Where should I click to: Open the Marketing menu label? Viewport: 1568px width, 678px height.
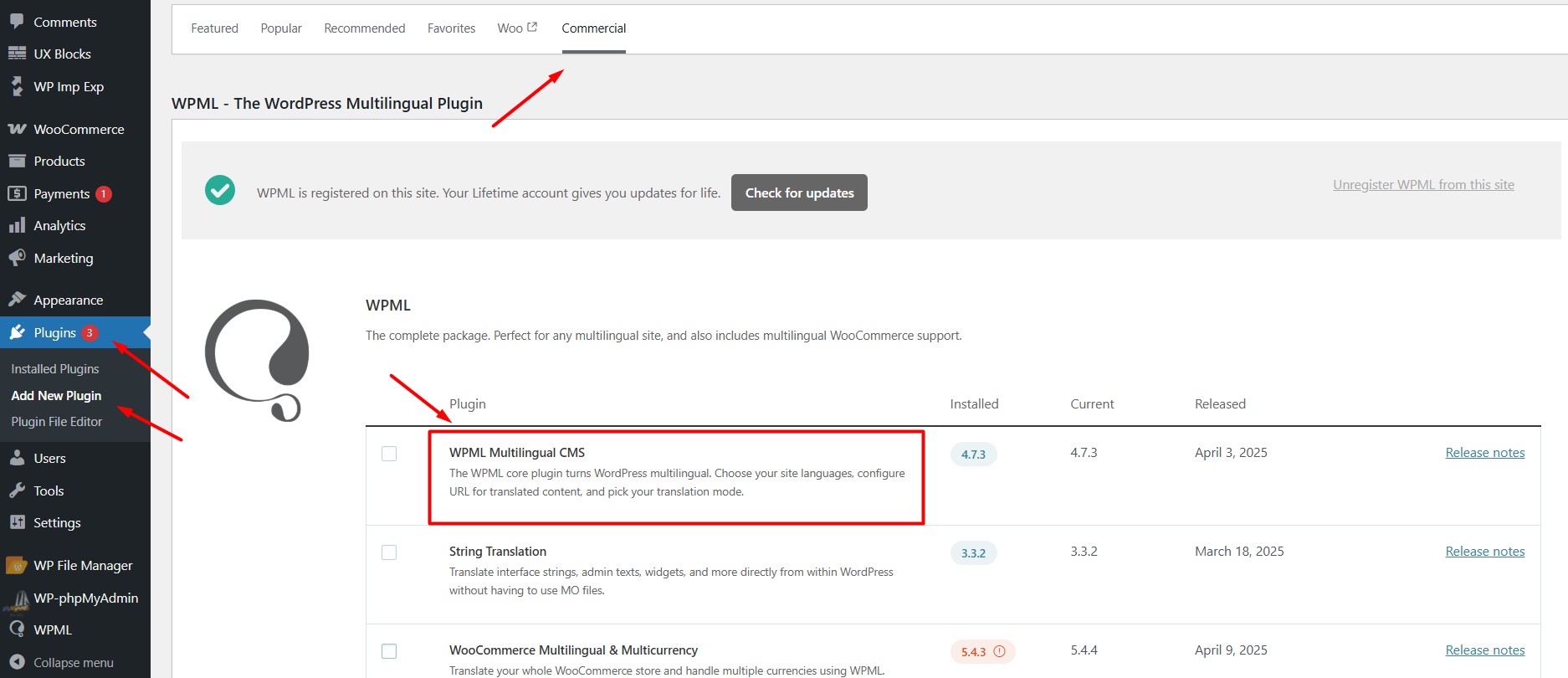pyautogui.click(x=64, y=259)
